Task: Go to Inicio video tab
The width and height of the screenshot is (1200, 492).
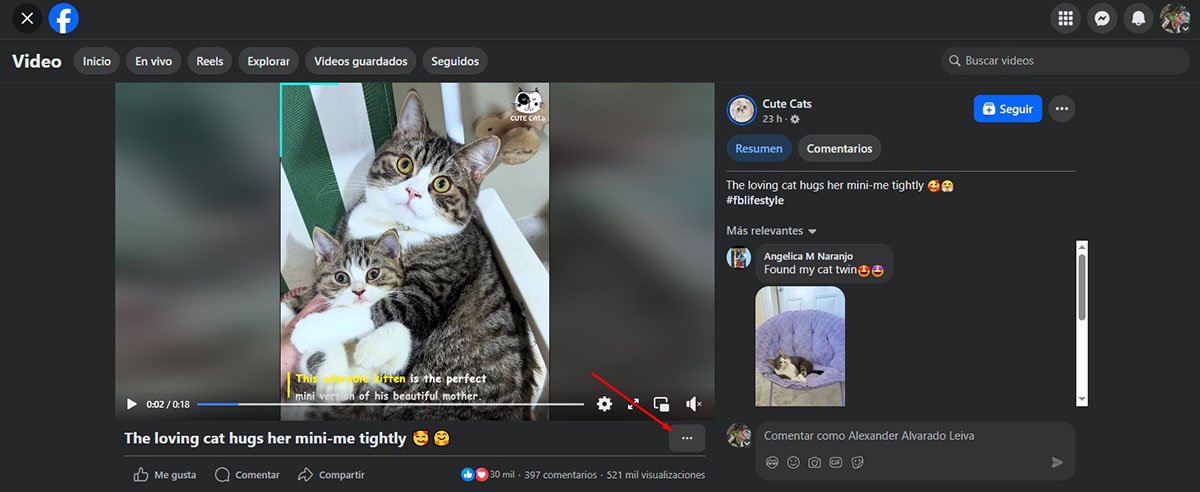Action: click(x=97, y=61)
